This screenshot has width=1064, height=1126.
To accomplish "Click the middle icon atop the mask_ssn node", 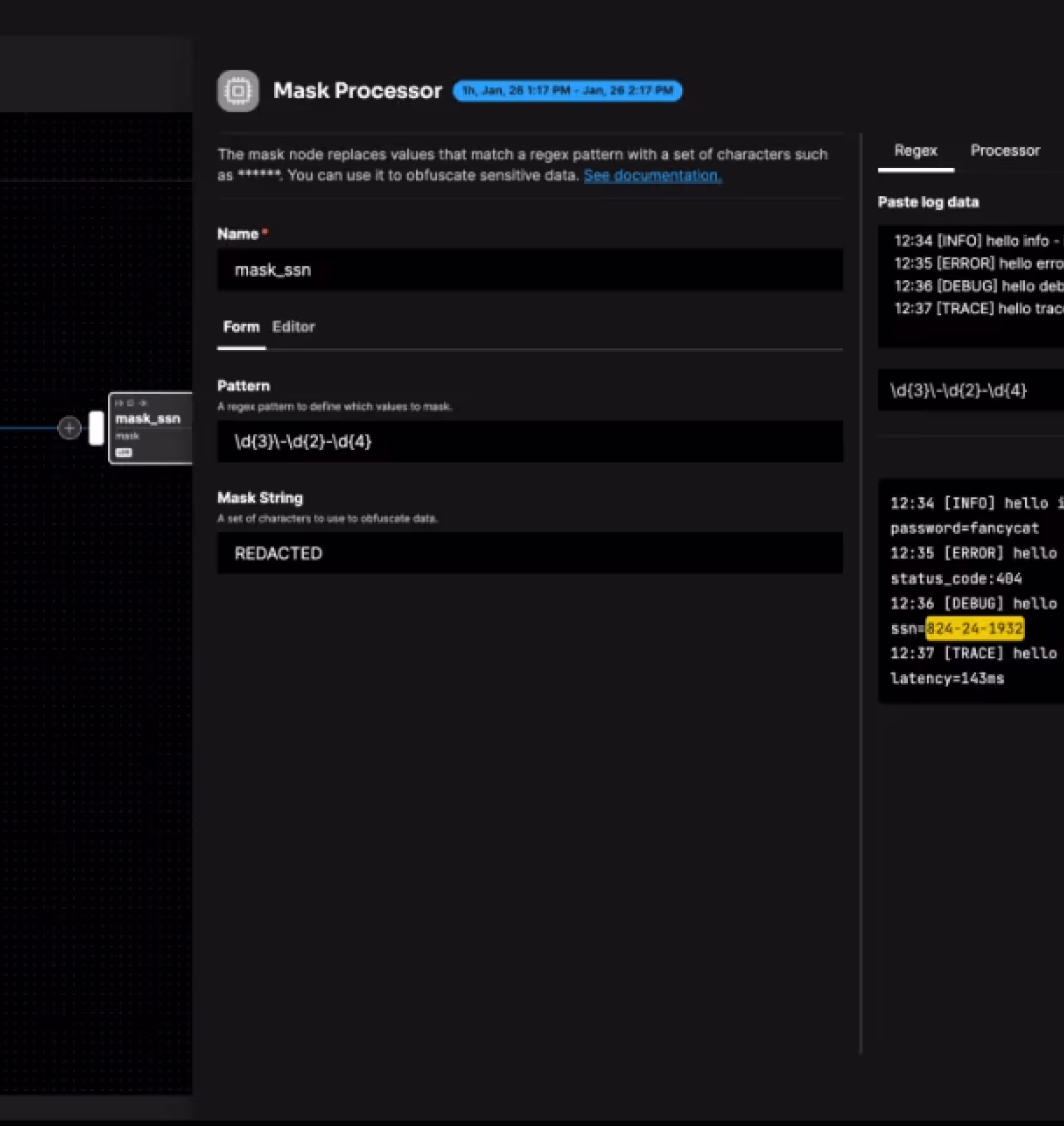I will [130, 403].
